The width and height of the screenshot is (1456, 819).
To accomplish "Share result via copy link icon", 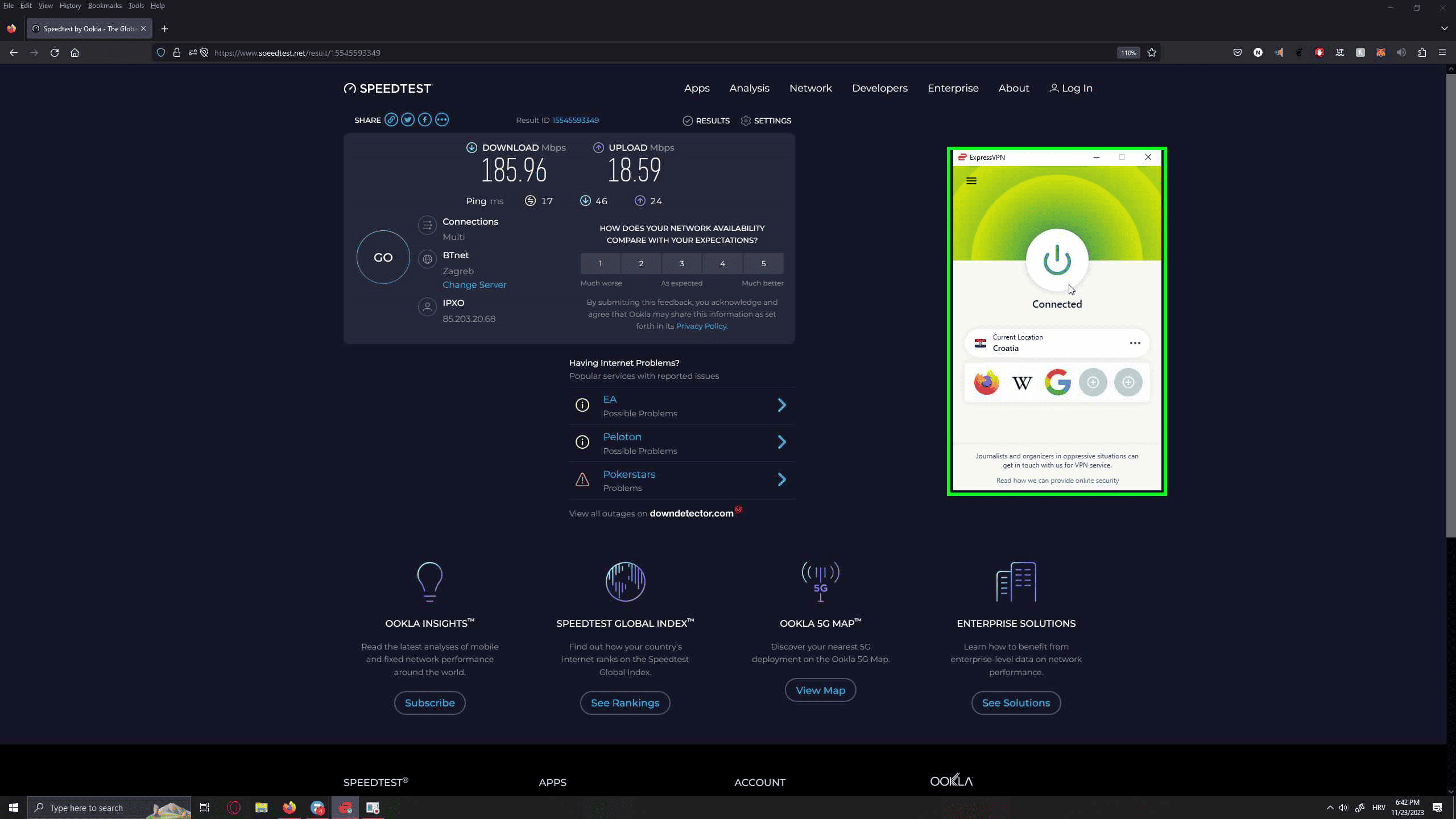I will point(391,120).
